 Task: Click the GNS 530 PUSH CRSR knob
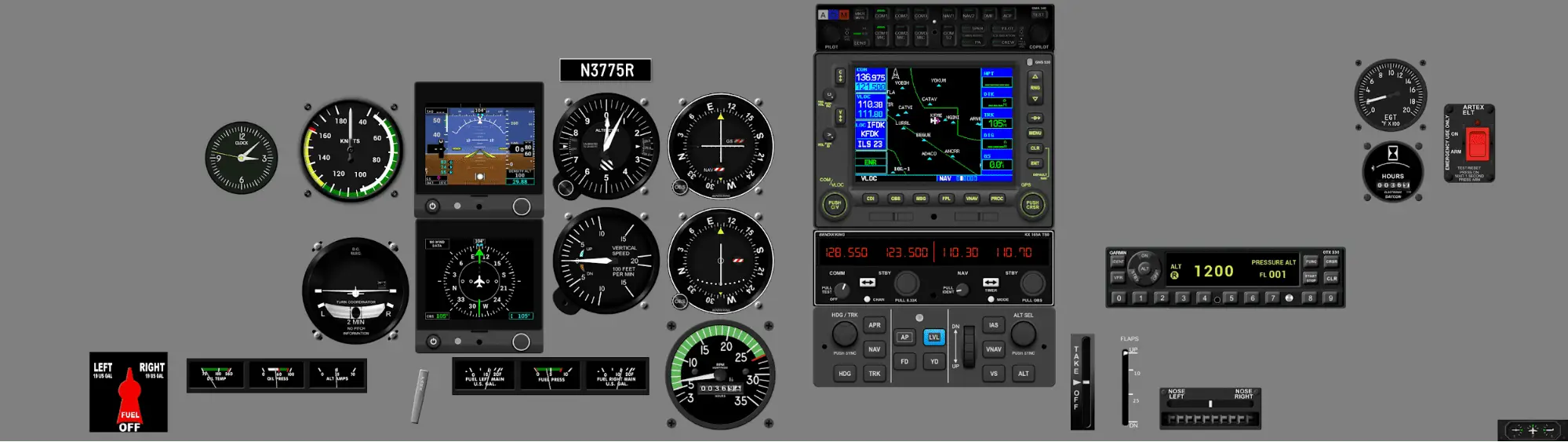1032,205
